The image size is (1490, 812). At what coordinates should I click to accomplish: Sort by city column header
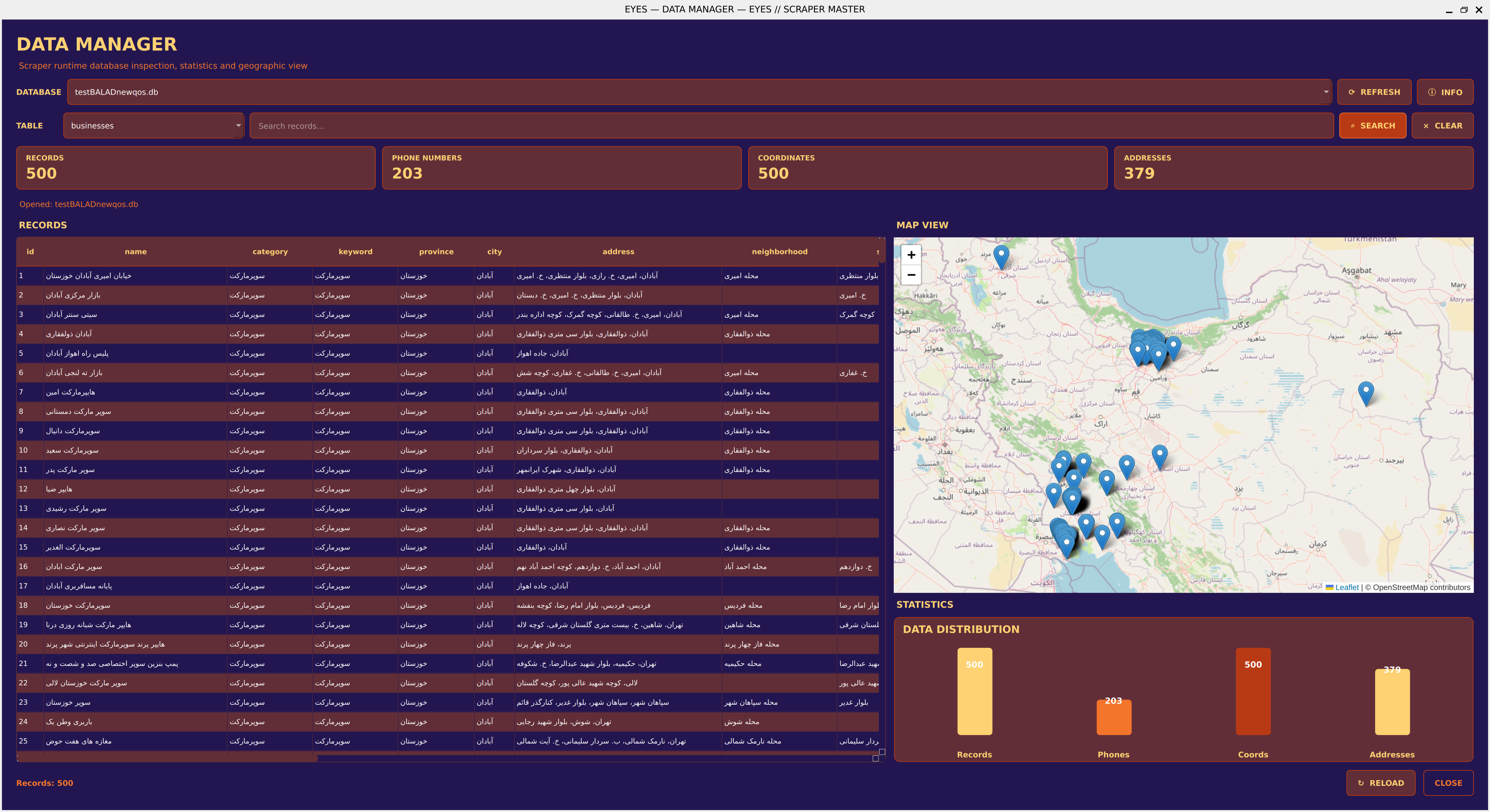(x=494, y=251)
